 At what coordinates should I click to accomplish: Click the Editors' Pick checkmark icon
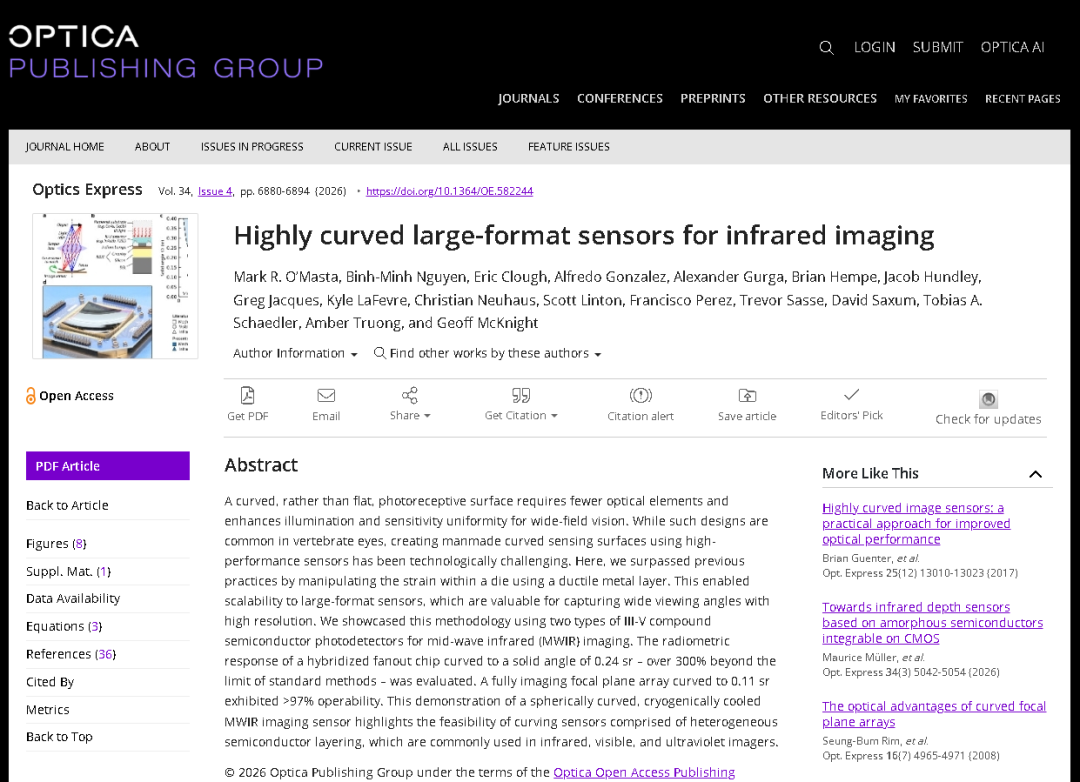[x=851, y=395]
